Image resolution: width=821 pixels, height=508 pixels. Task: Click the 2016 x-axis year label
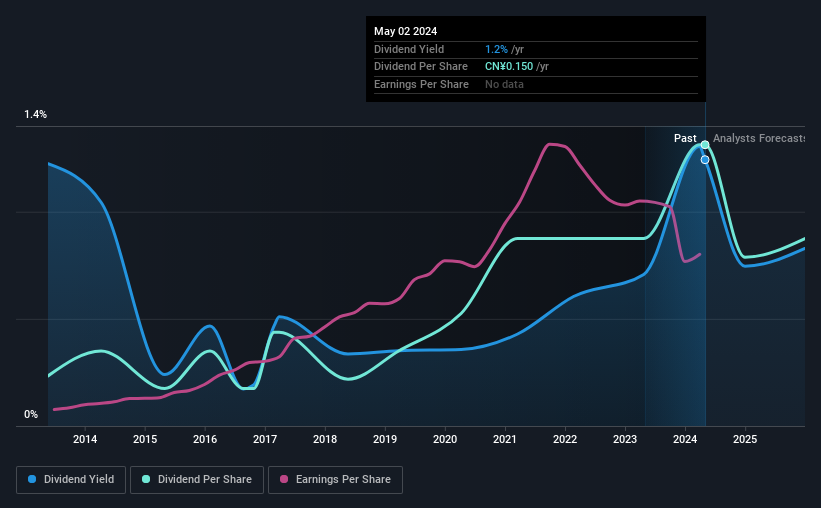tap(205, 439)
